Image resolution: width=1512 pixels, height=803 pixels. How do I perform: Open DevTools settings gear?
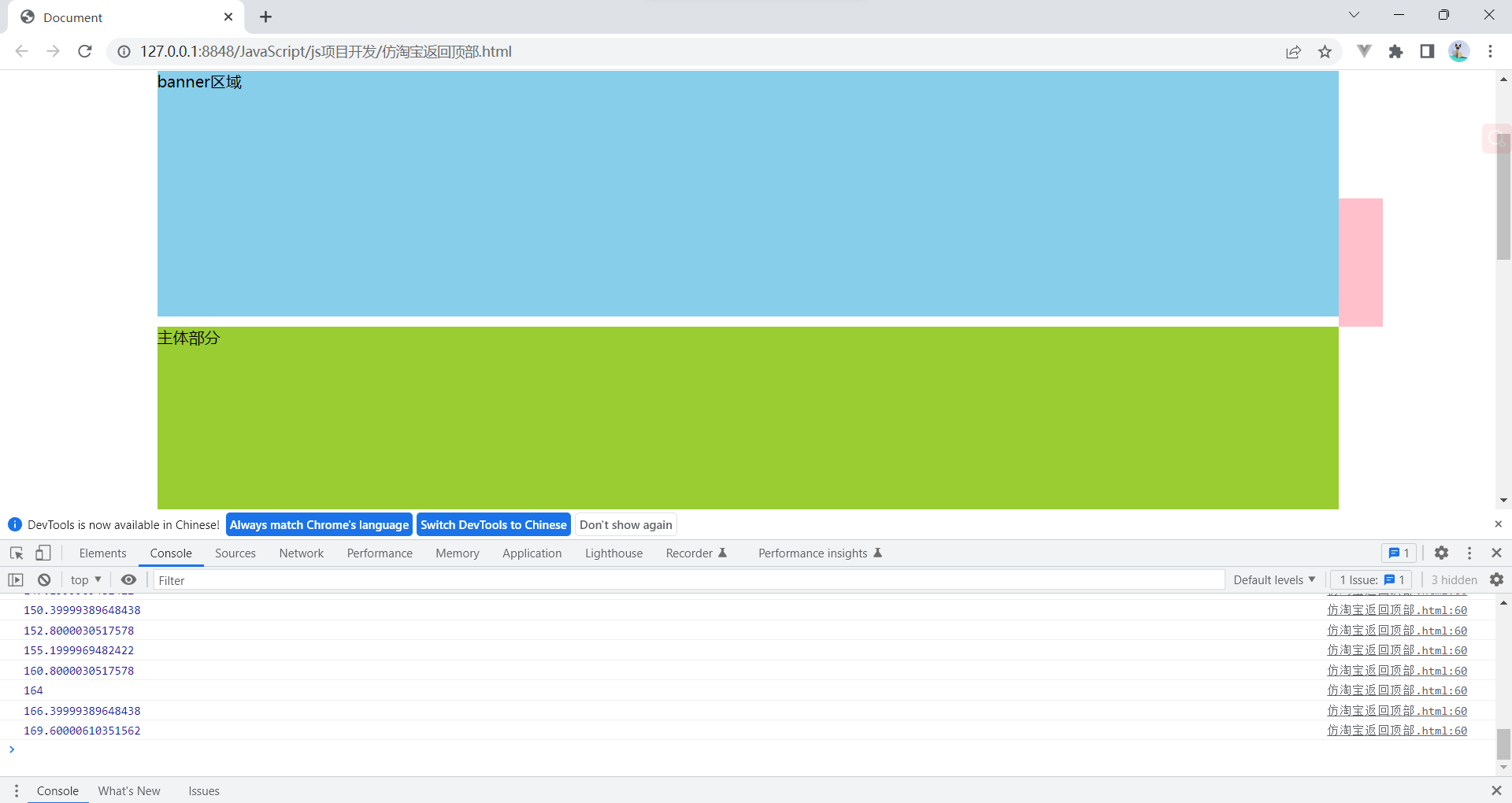[x=1442, y=553]
